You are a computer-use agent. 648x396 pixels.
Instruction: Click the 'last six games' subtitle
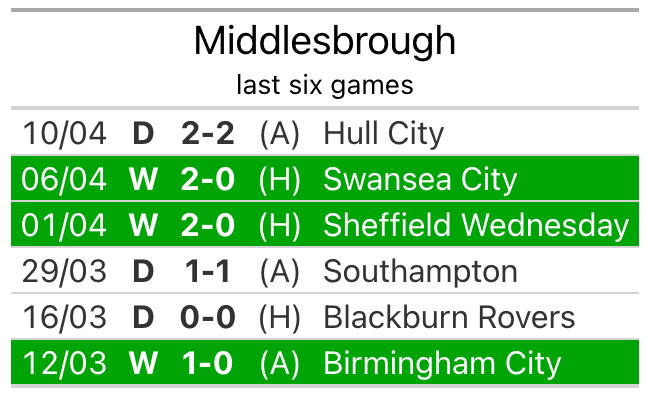325,85
